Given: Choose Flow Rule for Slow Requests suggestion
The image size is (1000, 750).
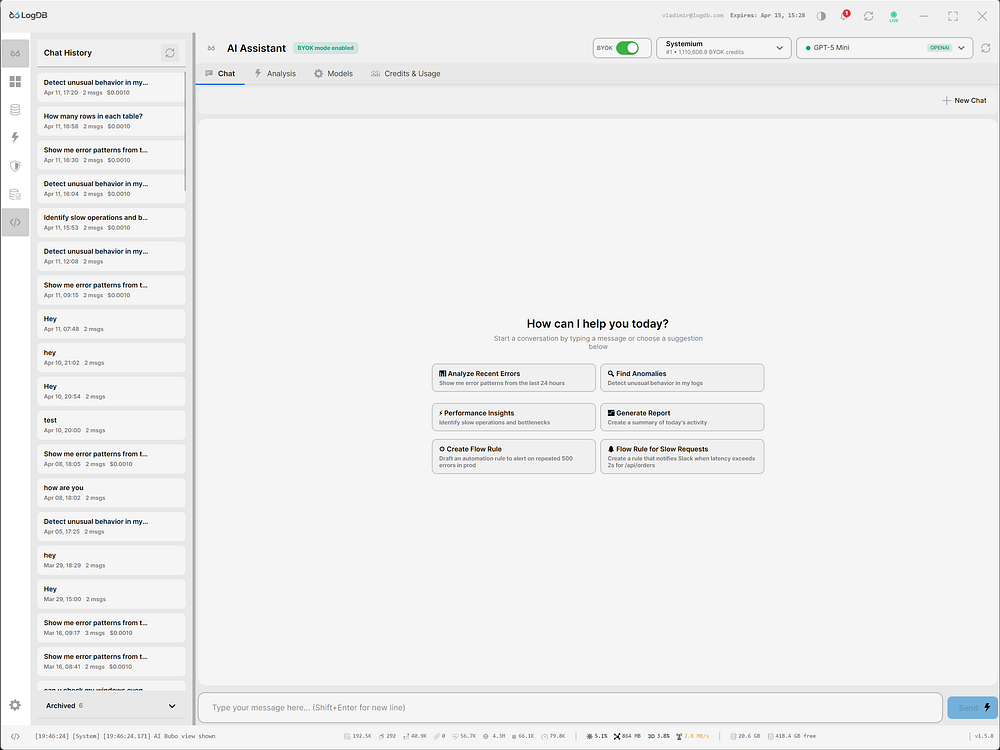Looking at the screenshot, I should point(682,457).
